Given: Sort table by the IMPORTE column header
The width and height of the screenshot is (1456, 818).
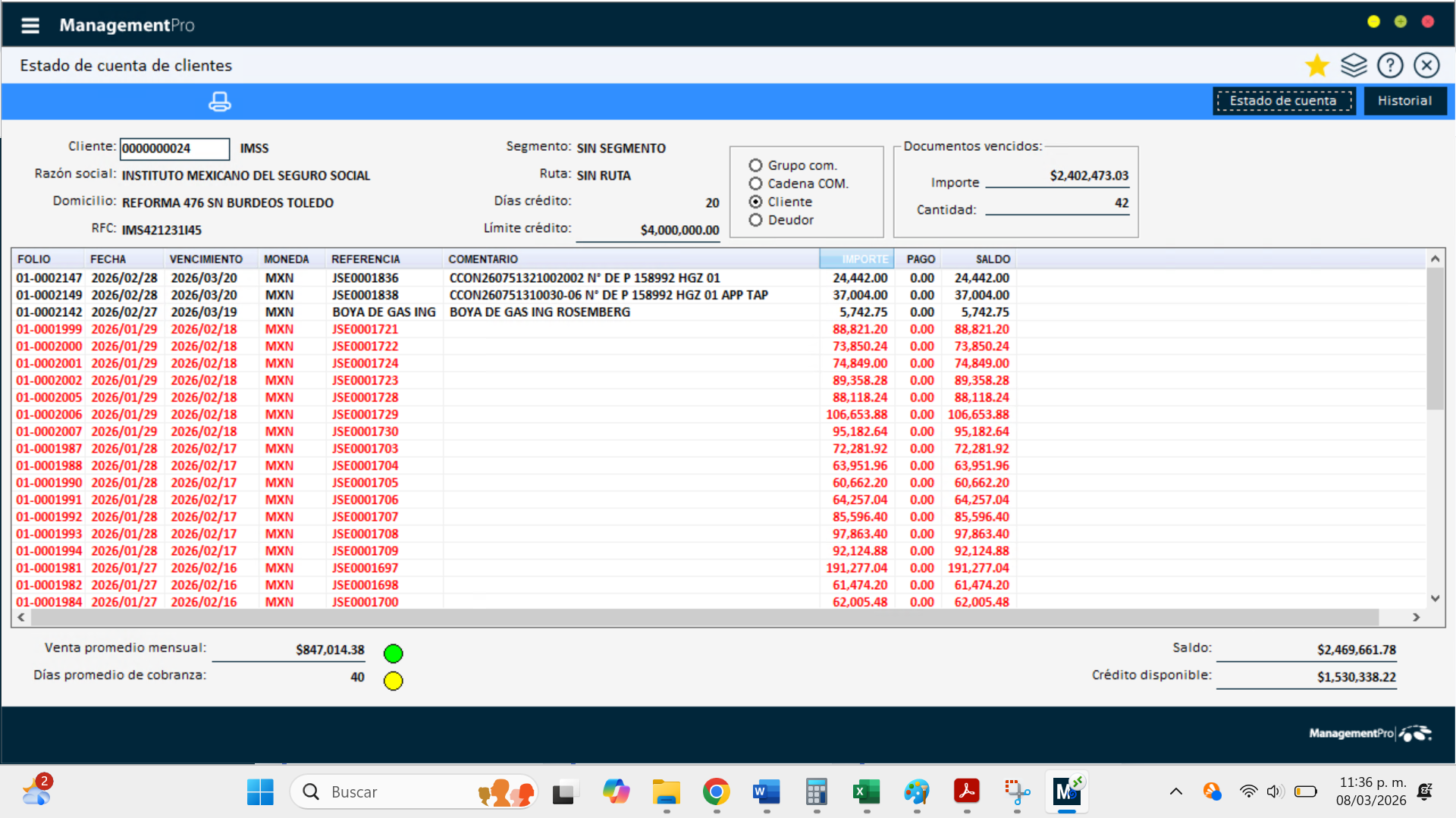Looking at the screenshot, I should [x=857, y=259].
